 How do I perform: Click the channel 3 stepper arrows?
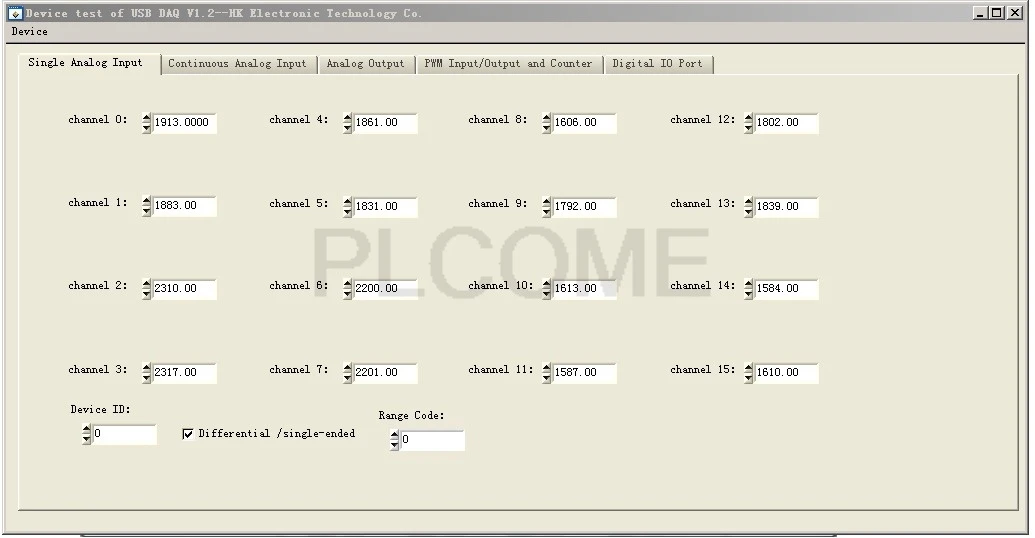147,372
